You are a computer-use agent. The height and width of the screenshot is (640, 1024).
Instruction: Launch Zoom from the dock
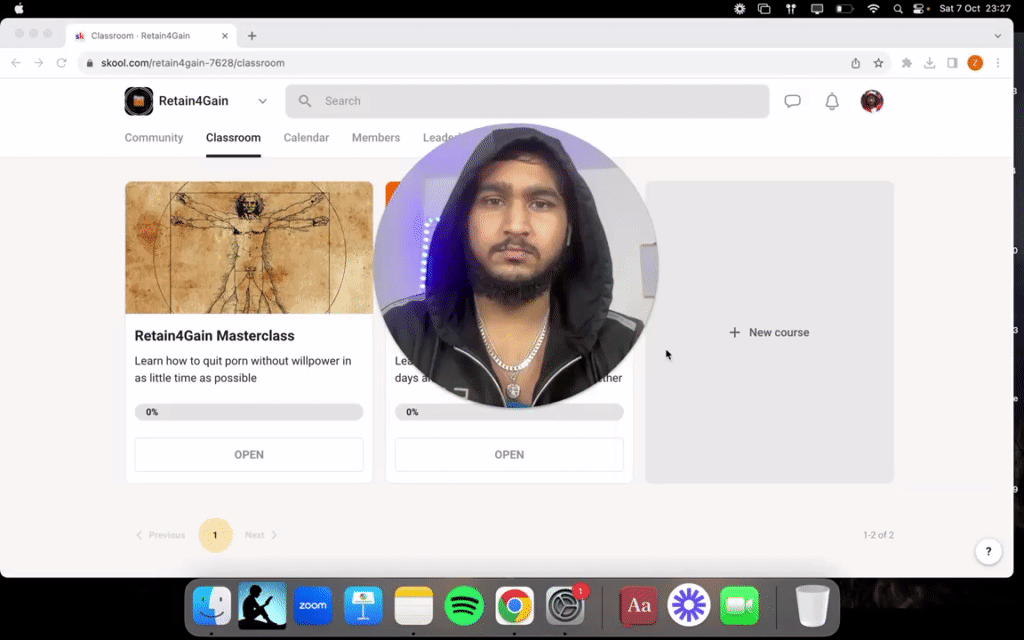[x=313, y=606]
